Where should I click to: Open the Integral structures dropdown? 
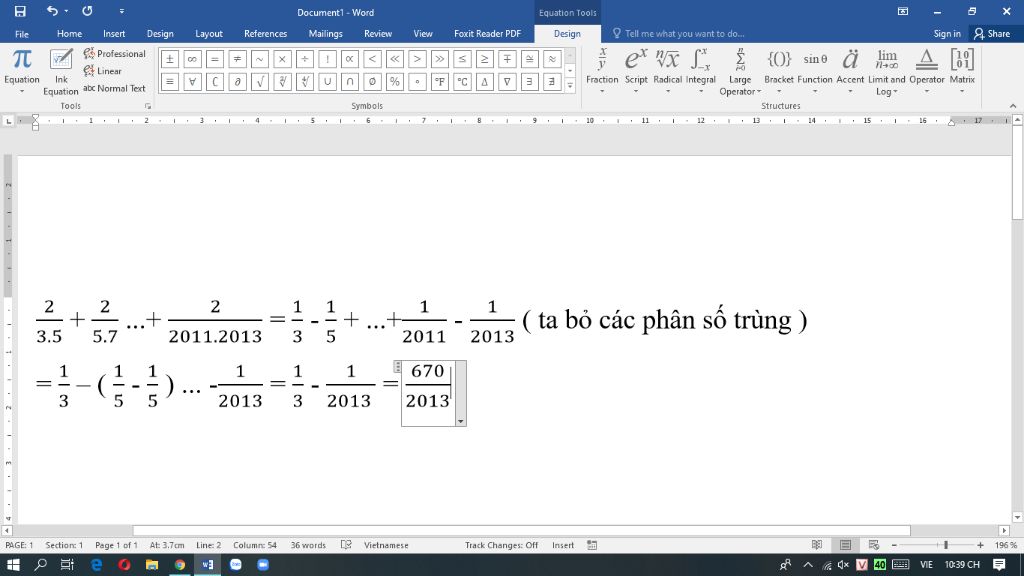701,71
